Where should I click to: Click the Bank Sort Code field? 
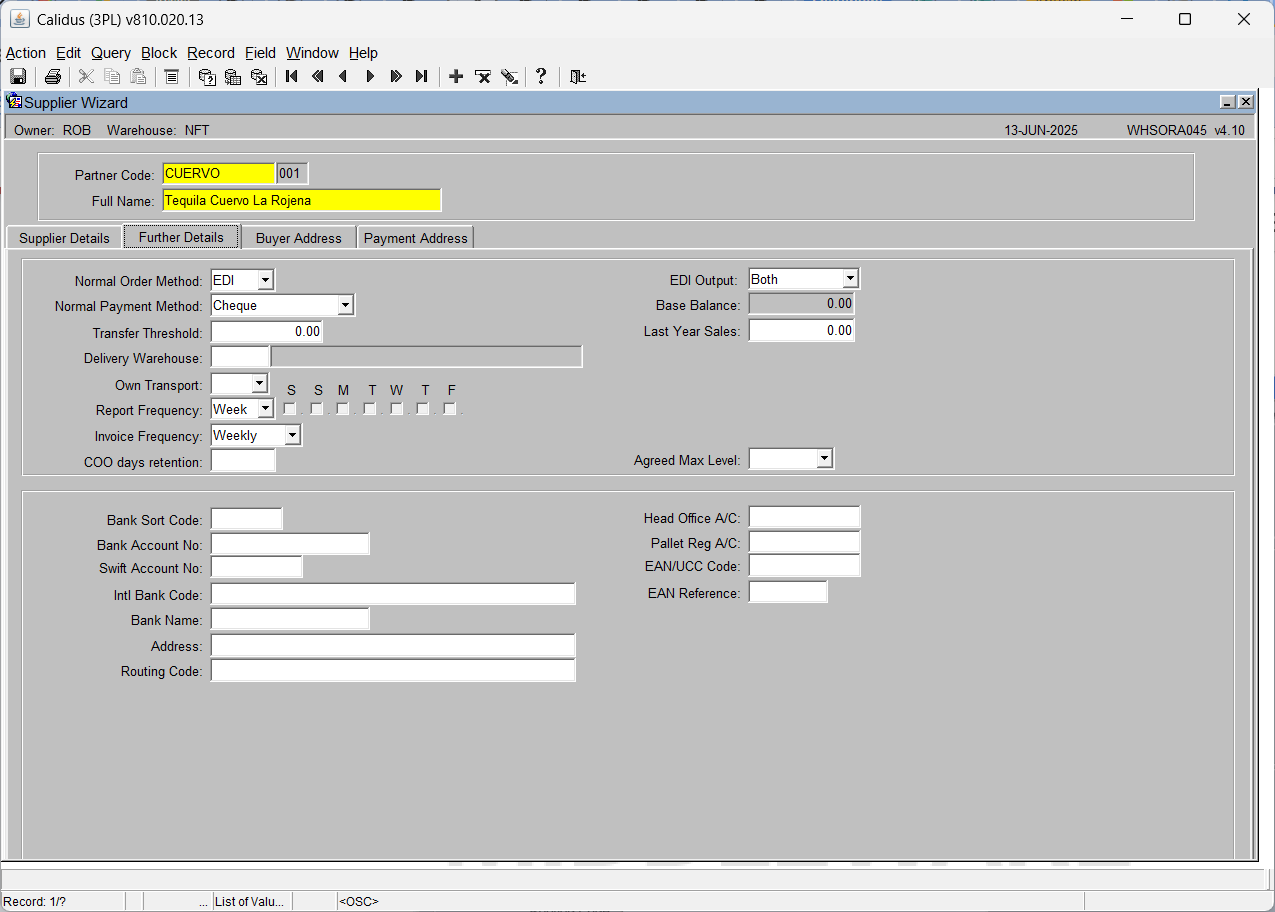247,519
